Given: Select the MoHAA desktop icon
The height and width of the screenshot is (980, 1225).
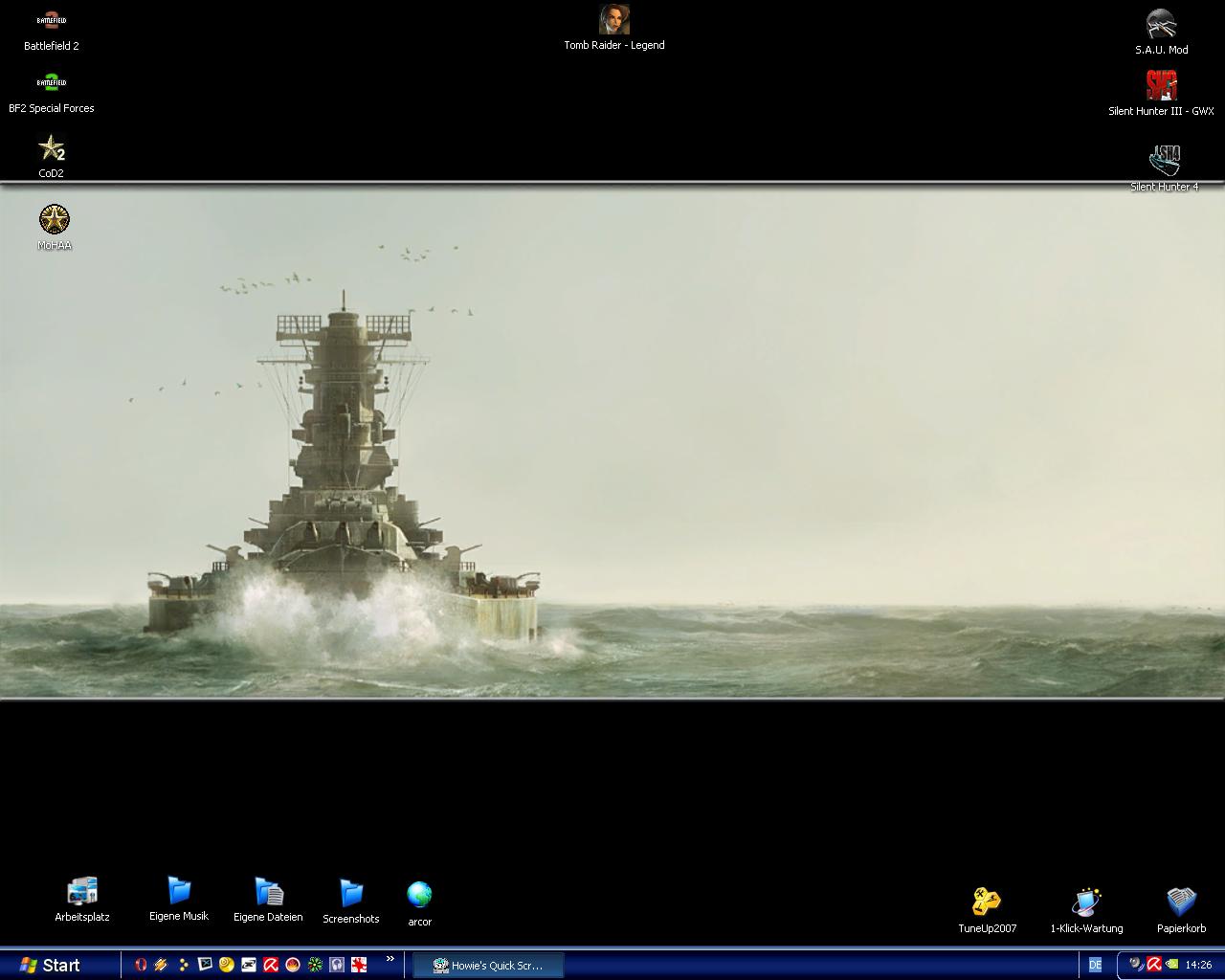Looking at the screenshot, I should coord(55,228).
